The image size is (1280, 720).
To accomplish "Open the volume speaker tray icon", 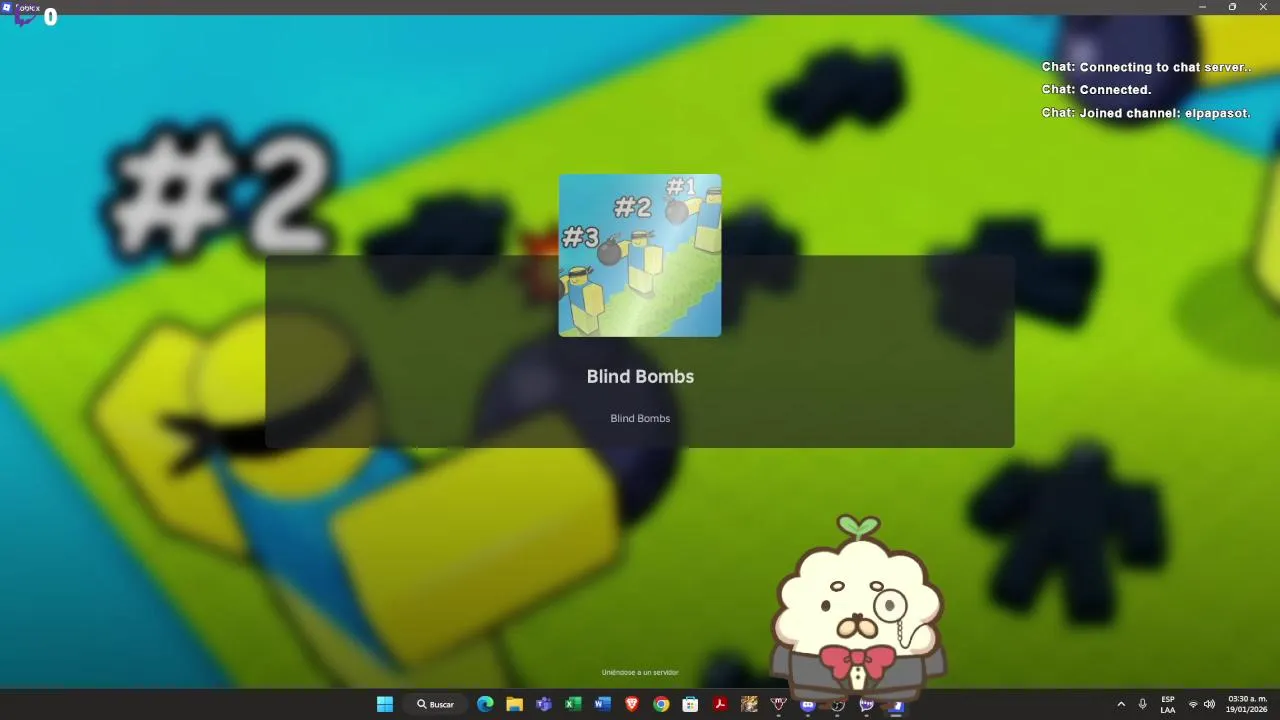I will (1209, 704).
